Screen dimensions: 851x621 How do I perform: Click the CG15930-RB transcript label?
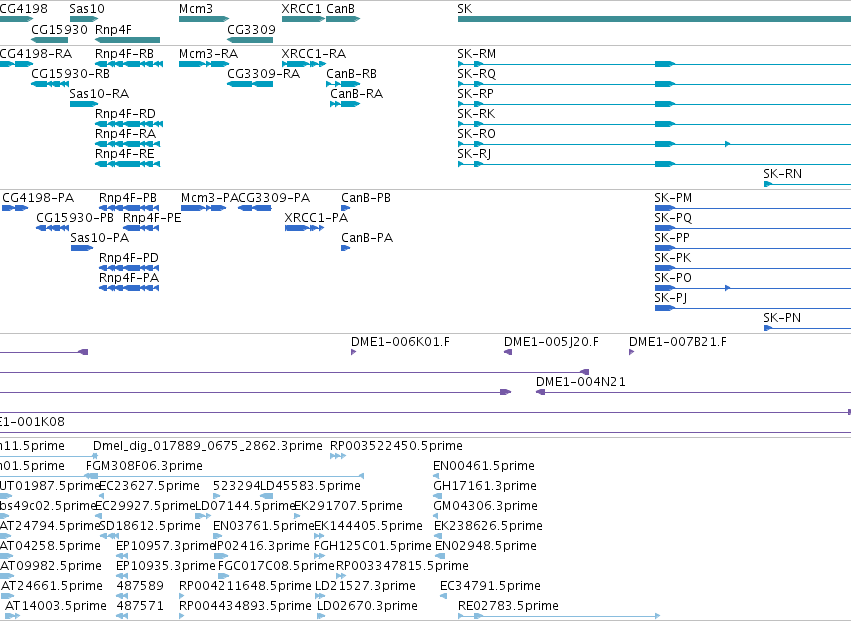coord(71,74)
